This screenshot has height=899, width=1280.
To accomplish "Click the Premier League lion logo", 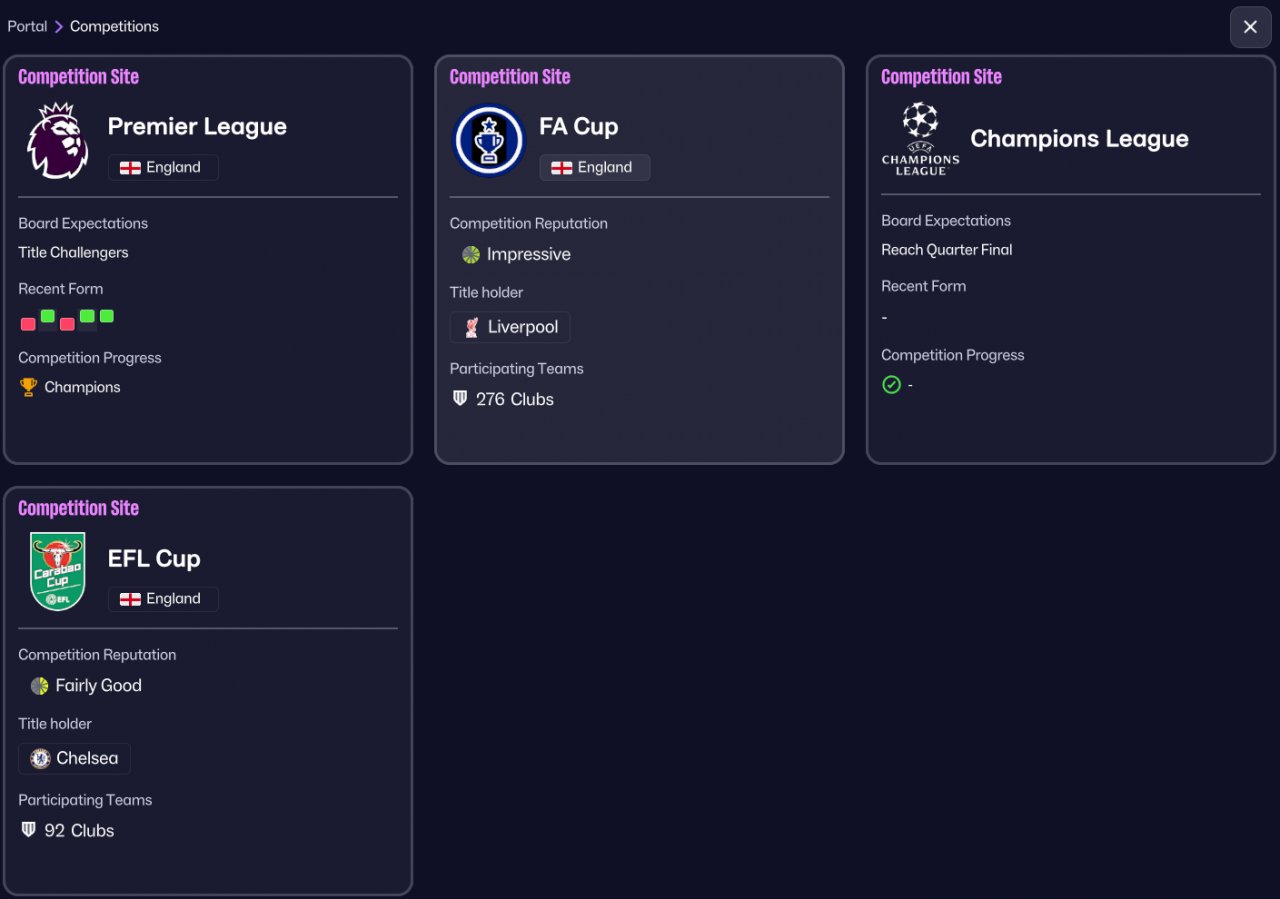I will [57, 141].
